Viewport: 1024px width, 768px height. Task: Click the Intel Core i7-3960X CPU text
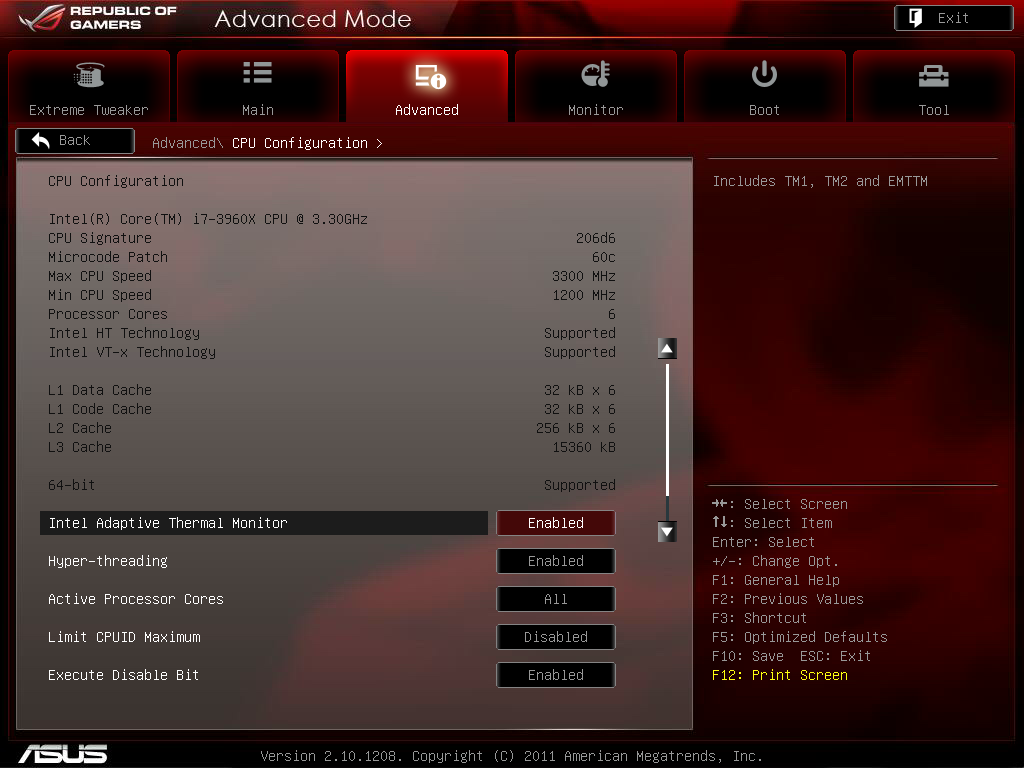[208, 219]
